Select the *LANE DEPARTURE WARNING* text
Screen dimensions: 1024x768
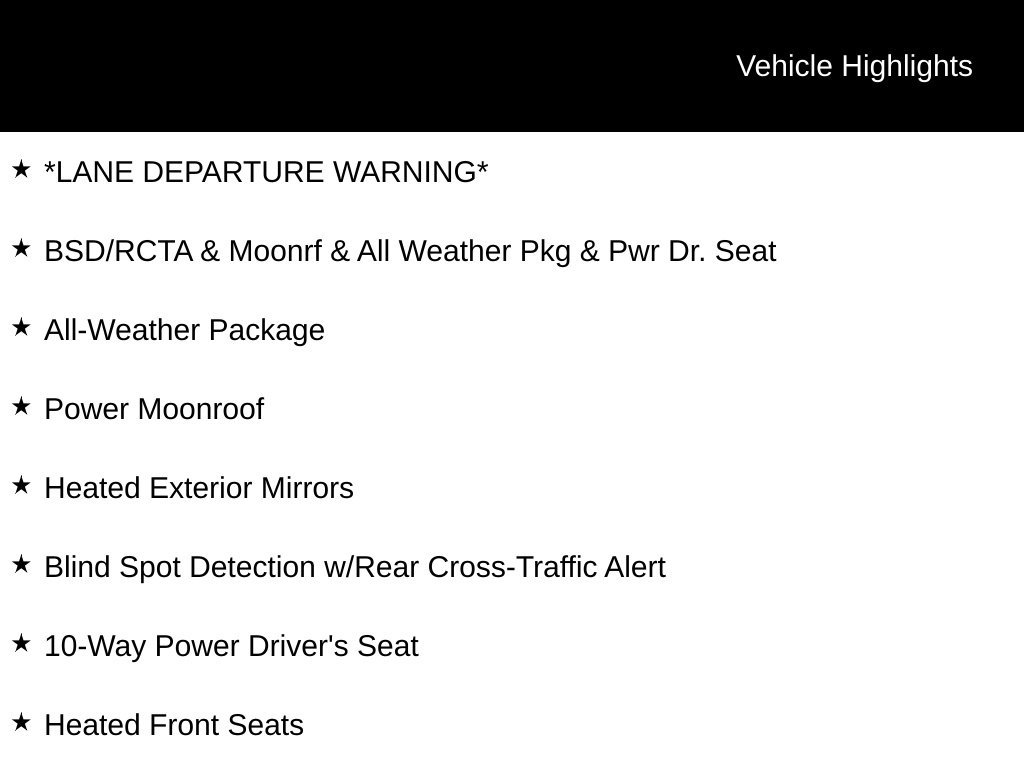(266, 172)
